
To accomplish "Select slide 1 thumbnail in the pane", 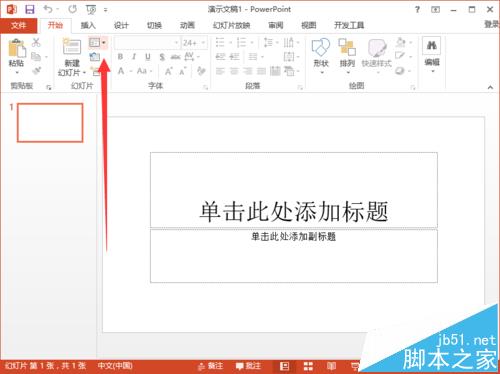I will pyautogui.click(x=50, y=123).
